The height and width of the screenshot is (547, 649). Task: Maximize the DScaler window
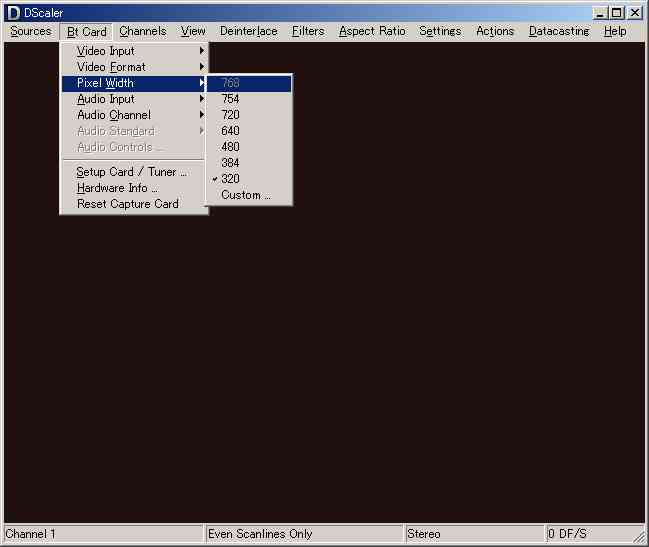pos(616,13)
